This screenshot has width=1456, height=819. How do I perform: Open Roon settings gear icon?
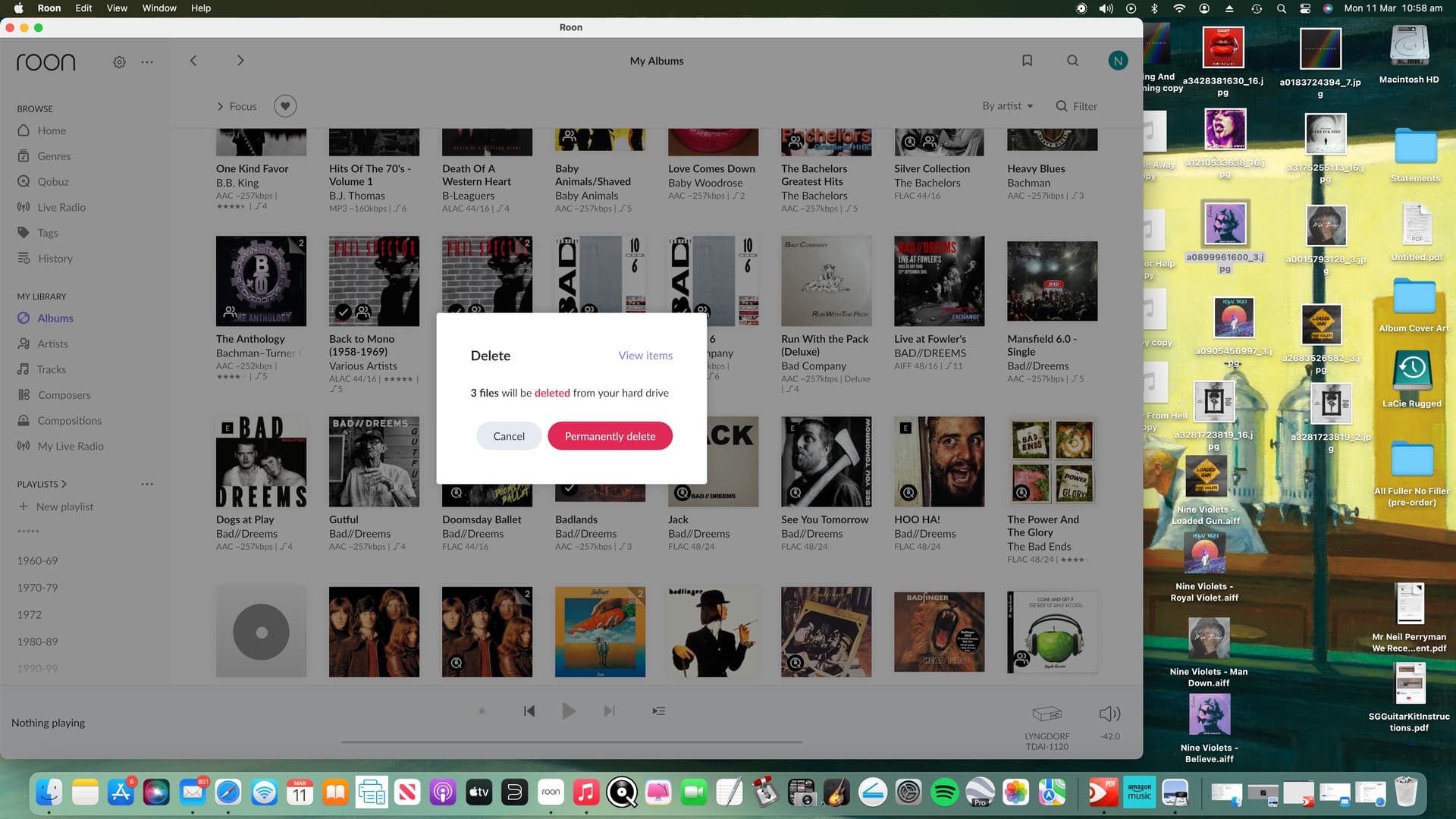point(119,62)
